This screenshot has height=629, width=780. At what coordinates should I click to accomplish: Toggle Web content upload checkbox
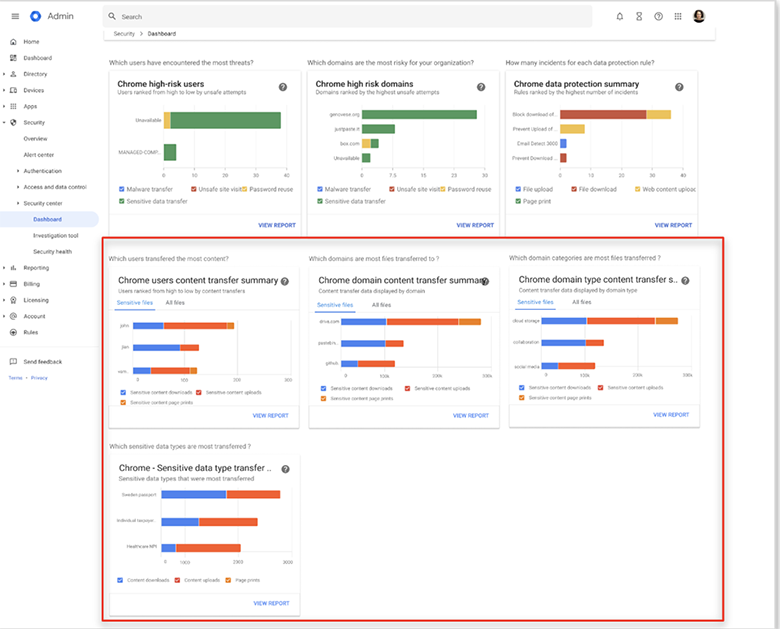tap(638, 189)
